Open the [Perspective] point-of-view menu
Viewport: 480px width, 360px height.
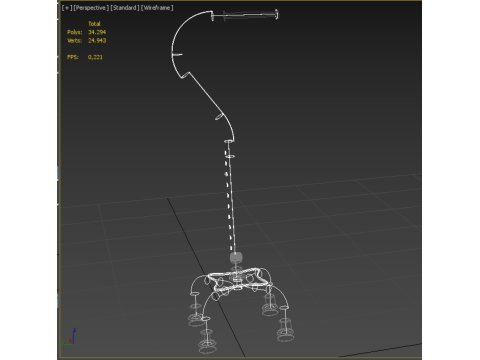point(91,8)
